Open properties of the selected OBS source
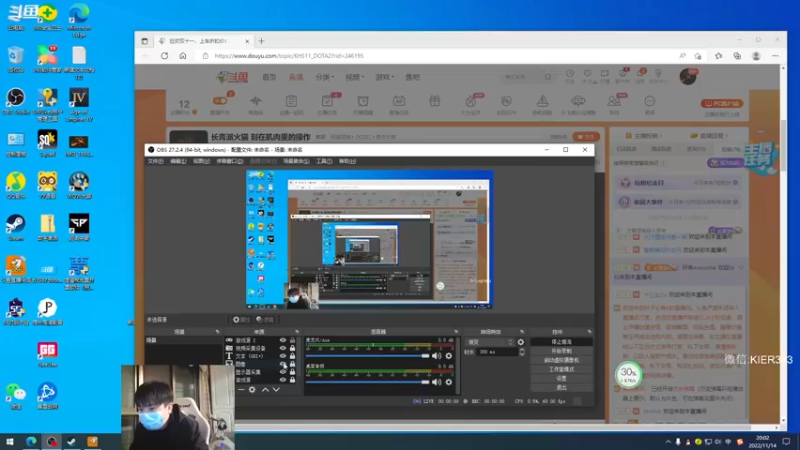The height and width of the screenshot is (450, 800). pyautogui.click(x=241, y=319)
